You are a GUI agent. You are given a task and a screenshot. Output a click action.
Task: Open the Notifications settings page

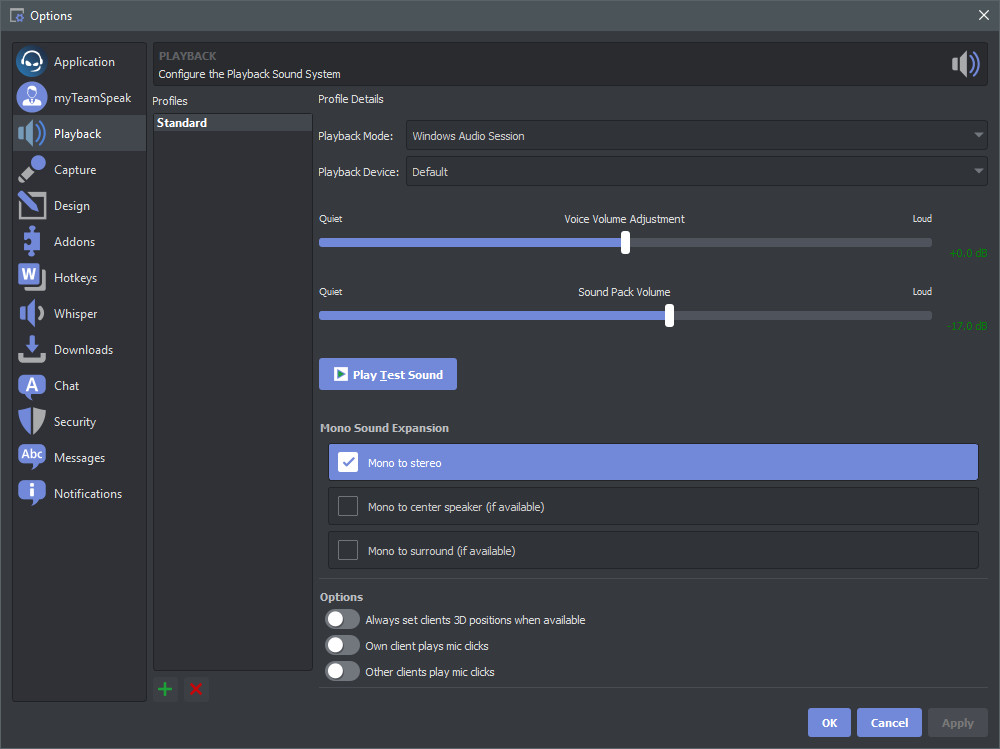point(79,493)
